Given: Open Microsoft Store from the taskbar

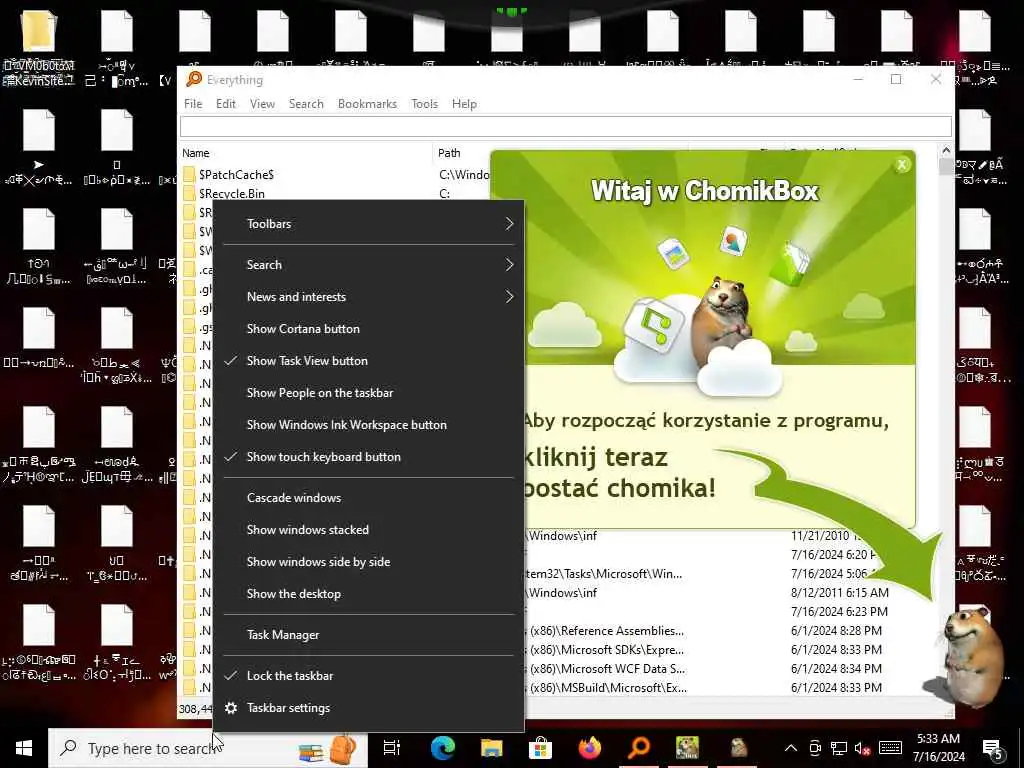Looking at the screenshot, I should 541,748.
